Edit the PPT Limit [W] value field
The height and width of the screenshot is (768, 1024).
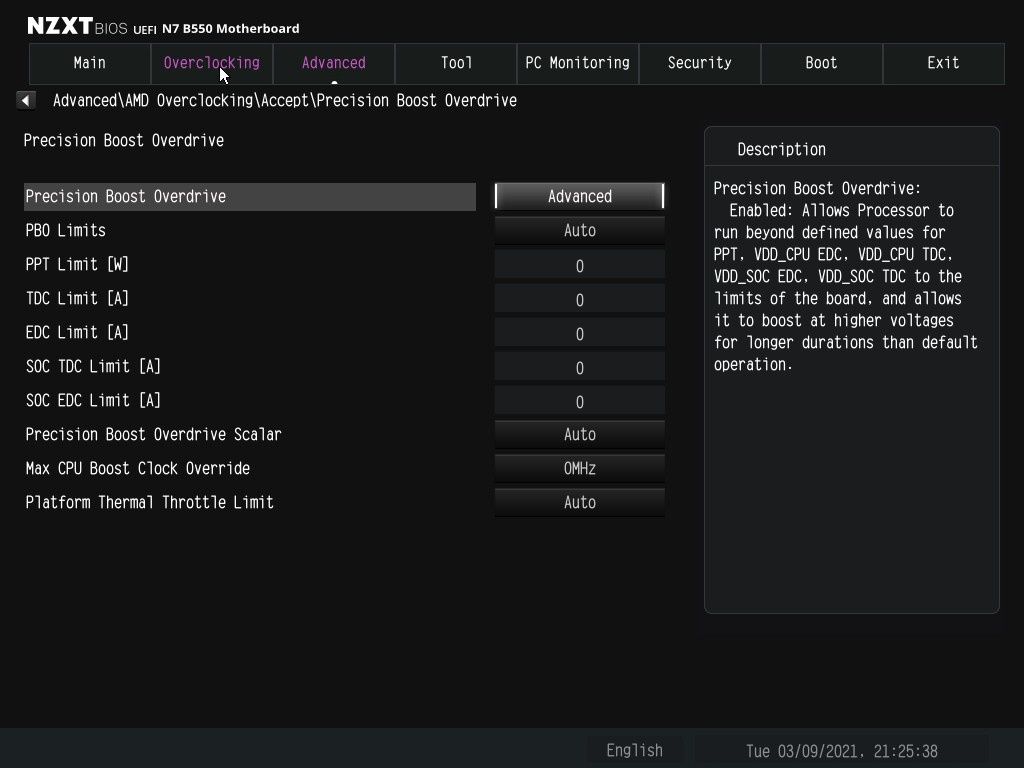pyautogui.click(x=580, y=264)
